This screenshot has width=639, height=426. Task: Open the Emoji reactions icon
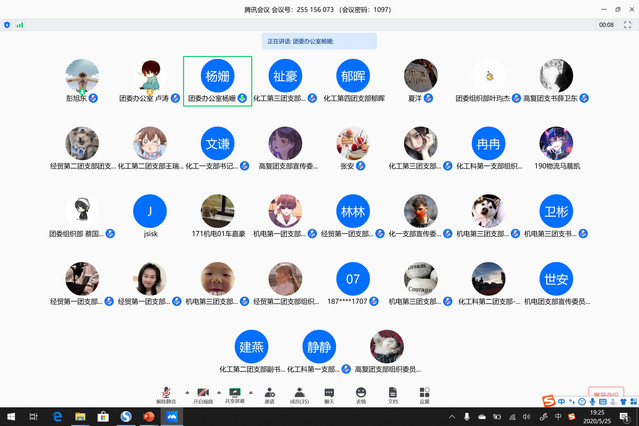pyautogui.click(x=361, y=394)
